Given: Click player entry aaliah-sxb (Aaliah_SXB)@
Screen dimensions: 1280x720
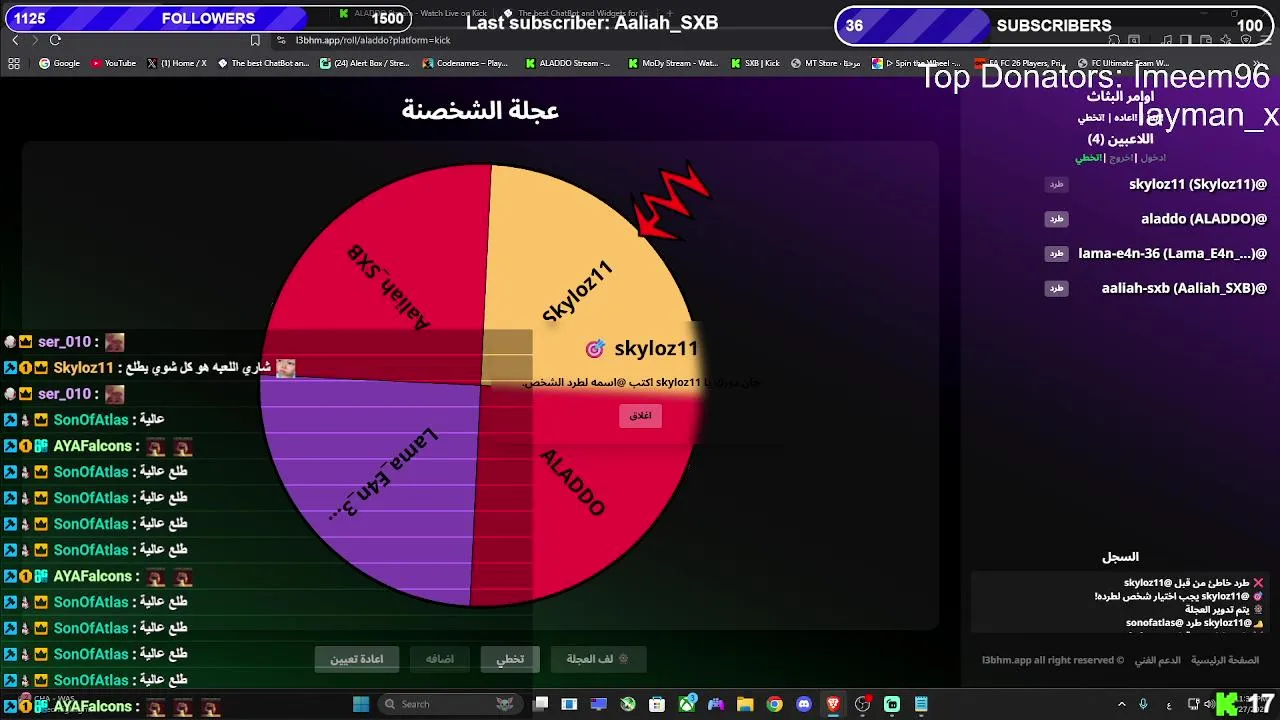Looking at the screenshot, I should click(1185, 288).
